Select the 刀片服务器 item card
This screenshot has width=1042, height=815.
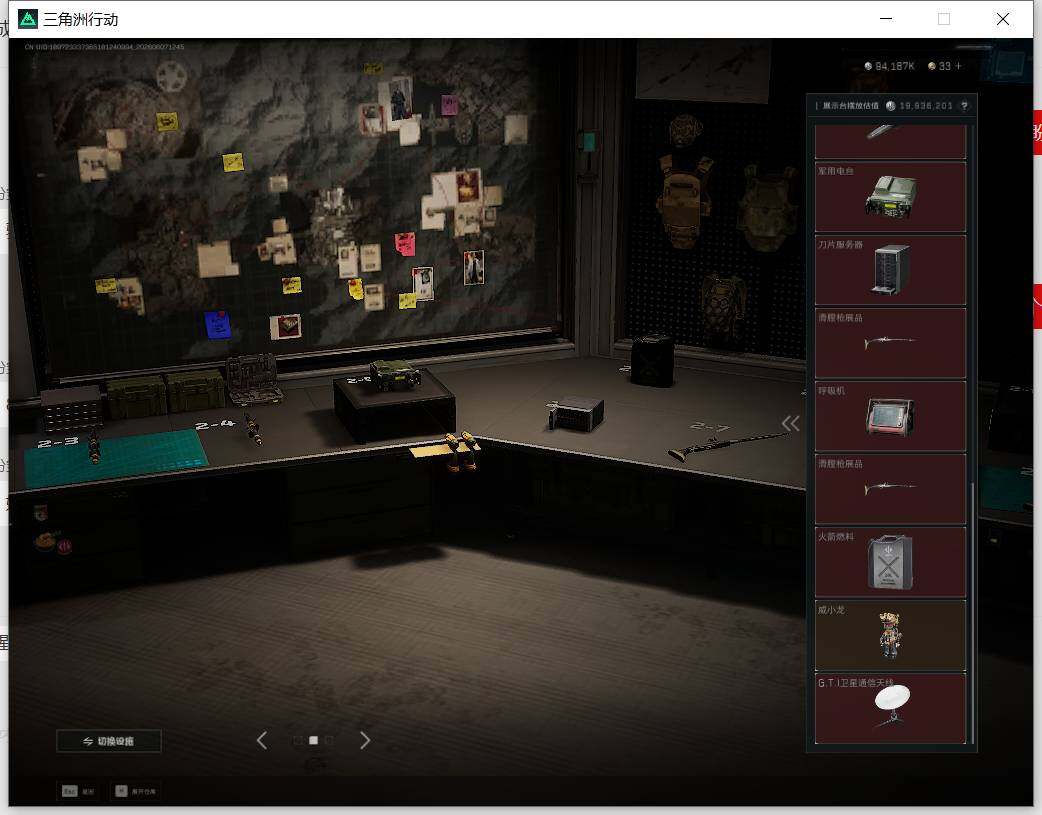point(890,269)
